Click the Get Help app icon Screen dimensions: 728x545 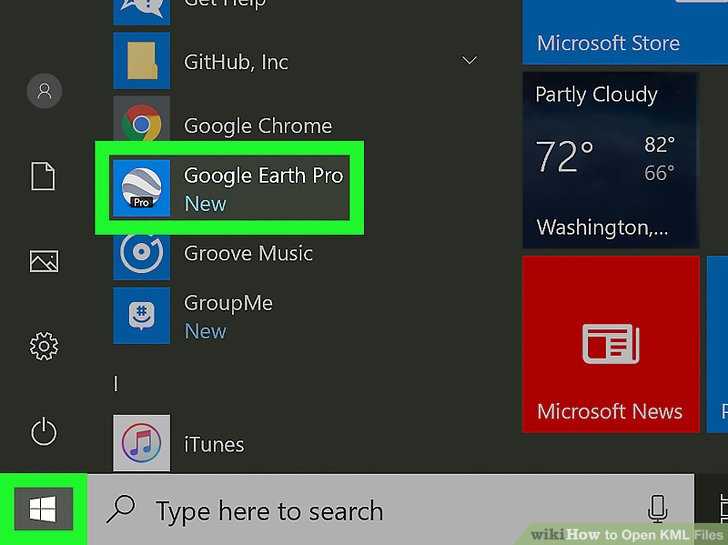[142, 12]
